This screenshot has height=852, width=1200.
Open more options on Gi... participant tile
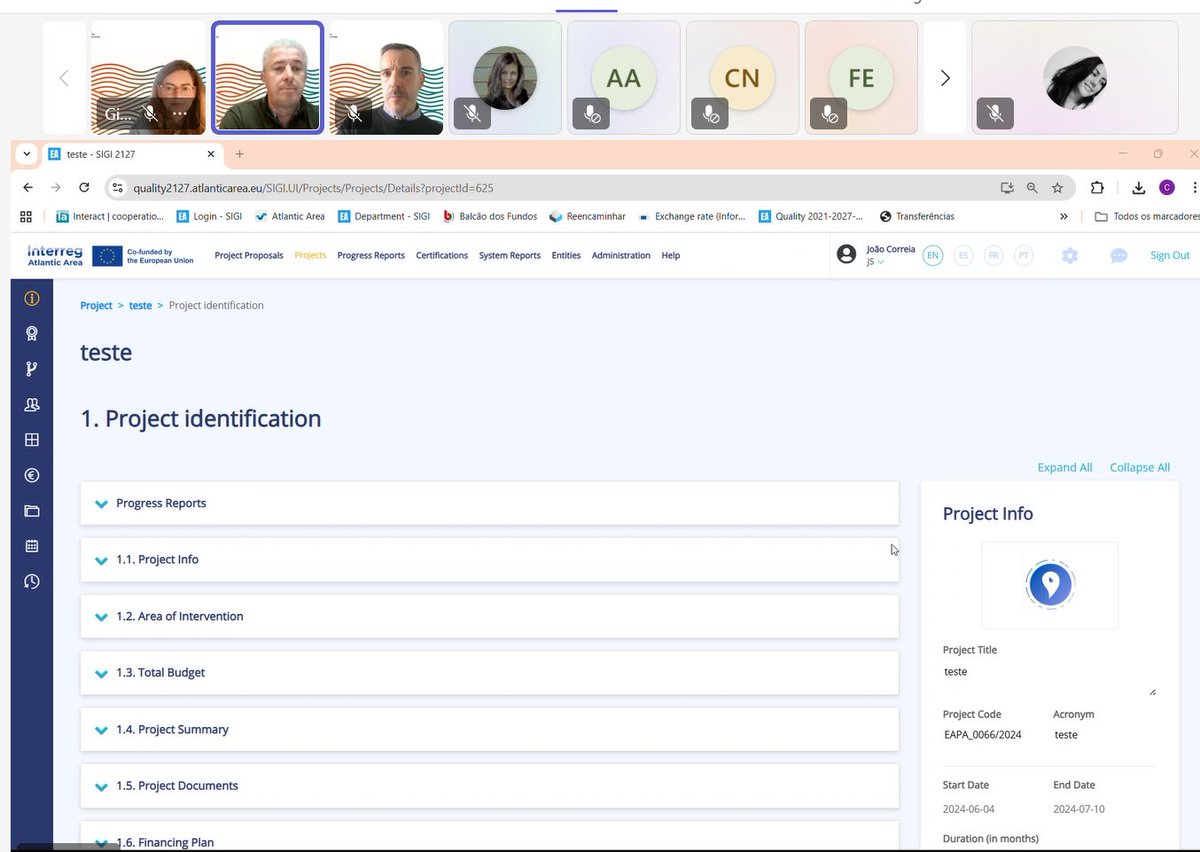pyautogui.click(x=180, y=114)
